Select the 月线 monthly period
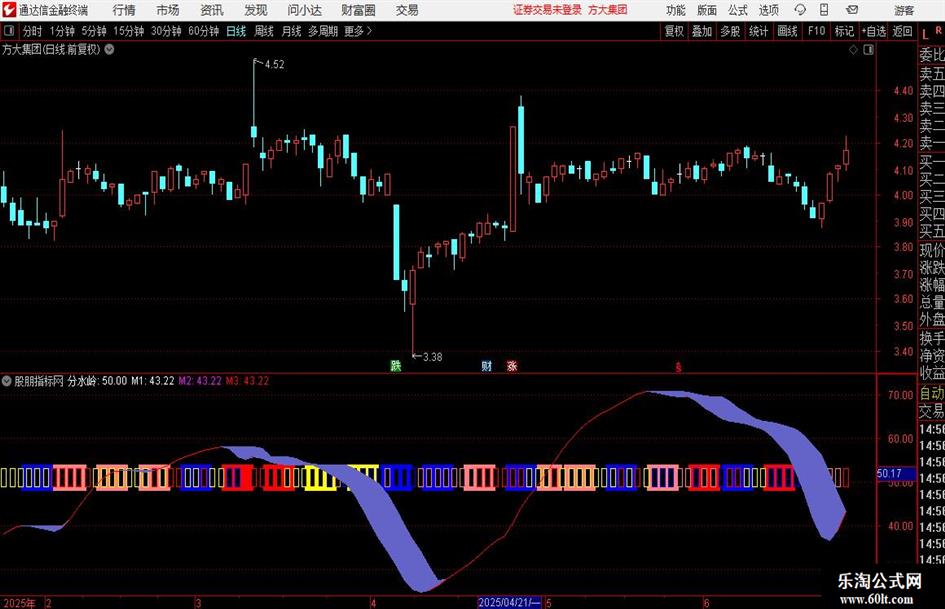Image resolution: width=945 pixels, height=609 pixels. pos(291,31)
